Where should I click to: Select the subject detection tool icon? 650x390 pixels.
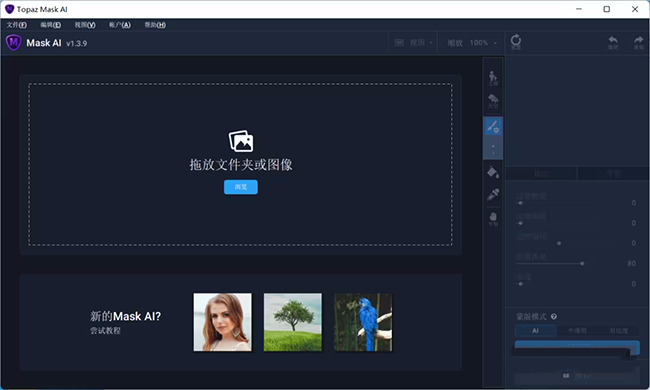[x=493, y=78]
